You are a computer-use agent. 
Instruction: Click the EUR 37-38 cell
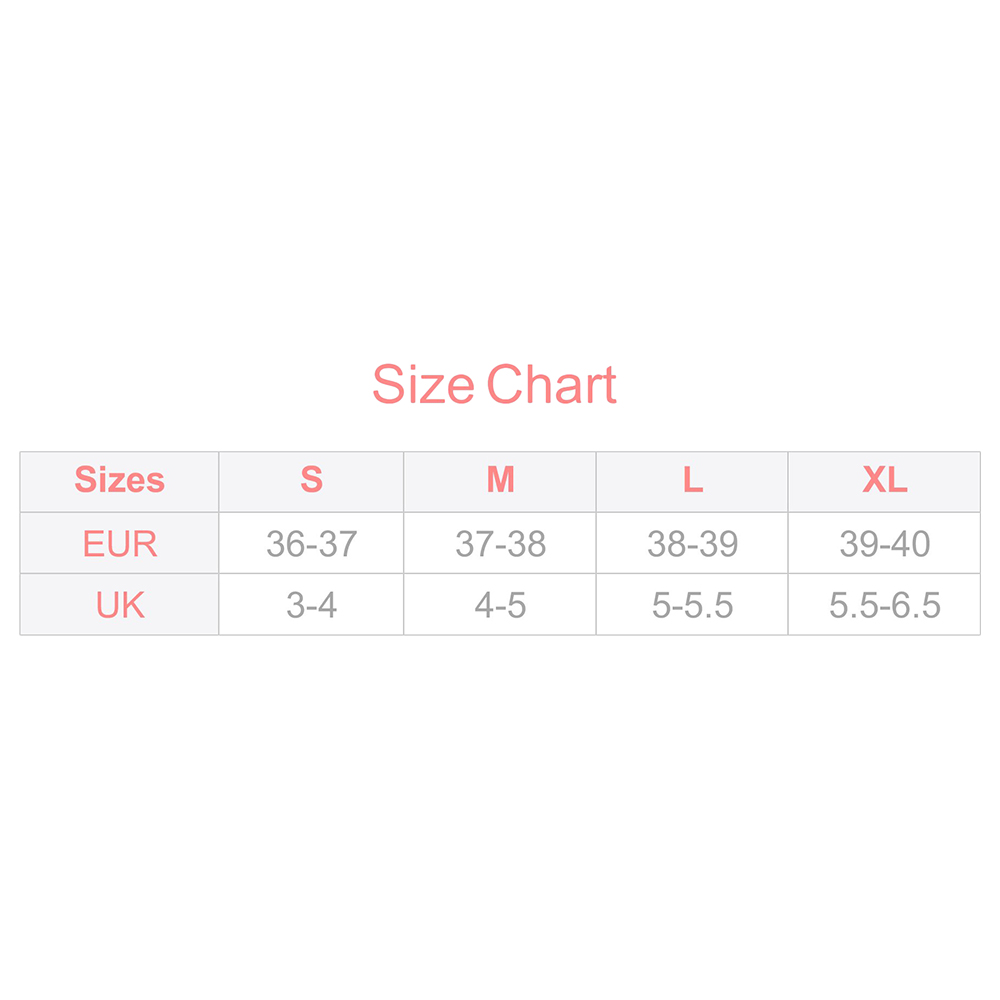(500, 543)
